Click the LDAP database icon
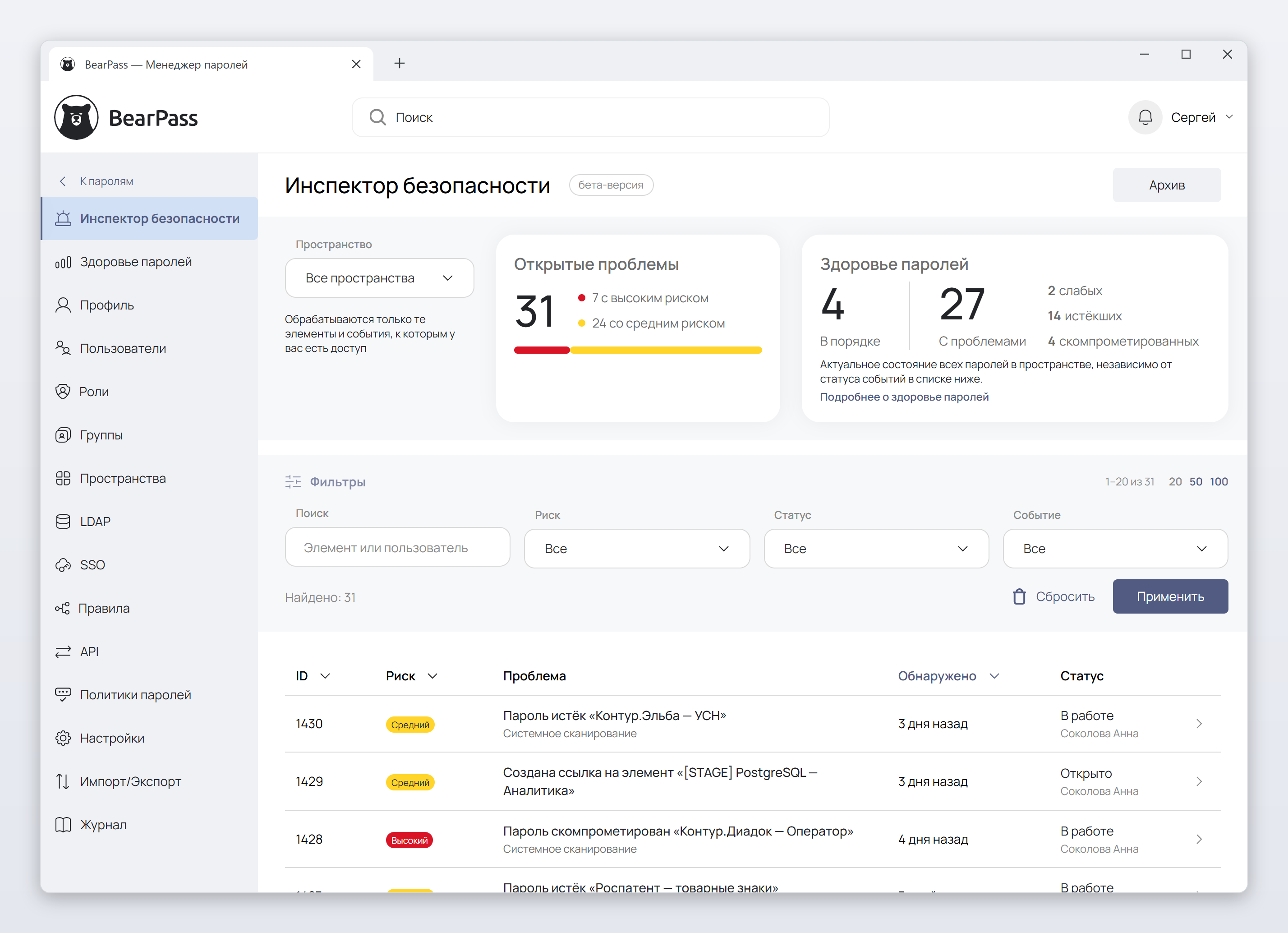This screenshot has height=933, width=1288. coord(63,522)
